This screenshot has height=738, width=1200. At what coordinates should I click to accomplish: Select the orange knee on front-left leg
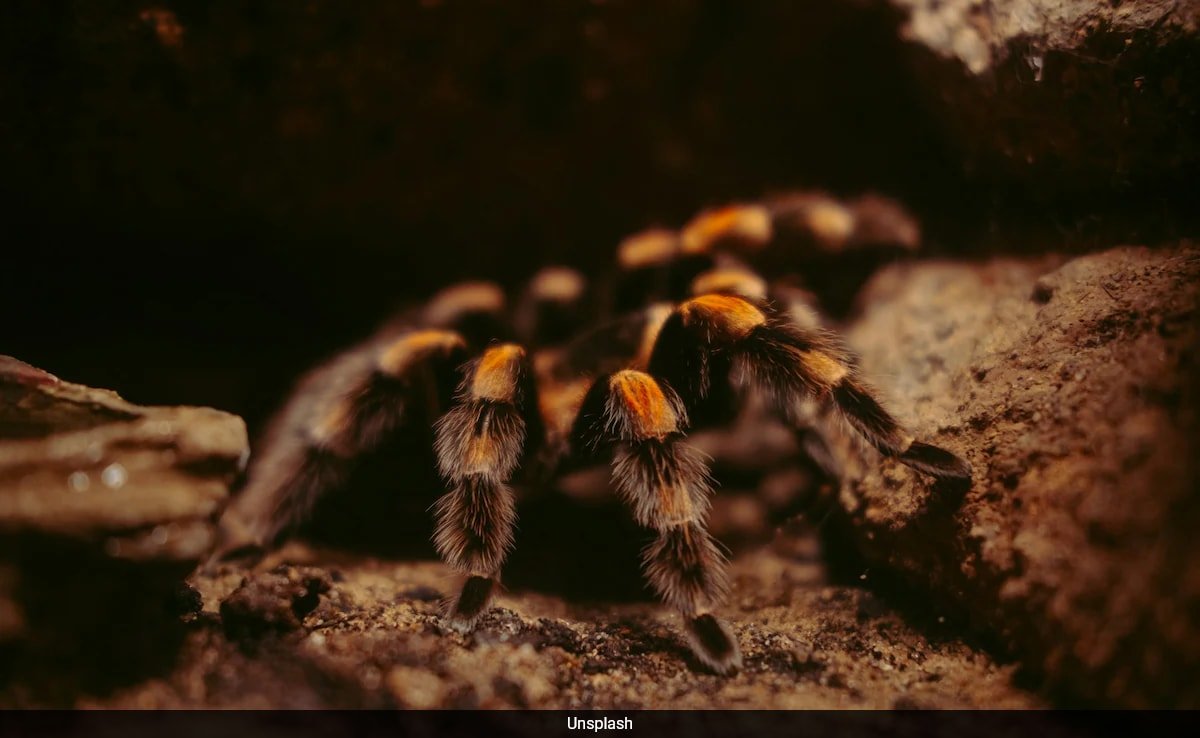(497, 372)
